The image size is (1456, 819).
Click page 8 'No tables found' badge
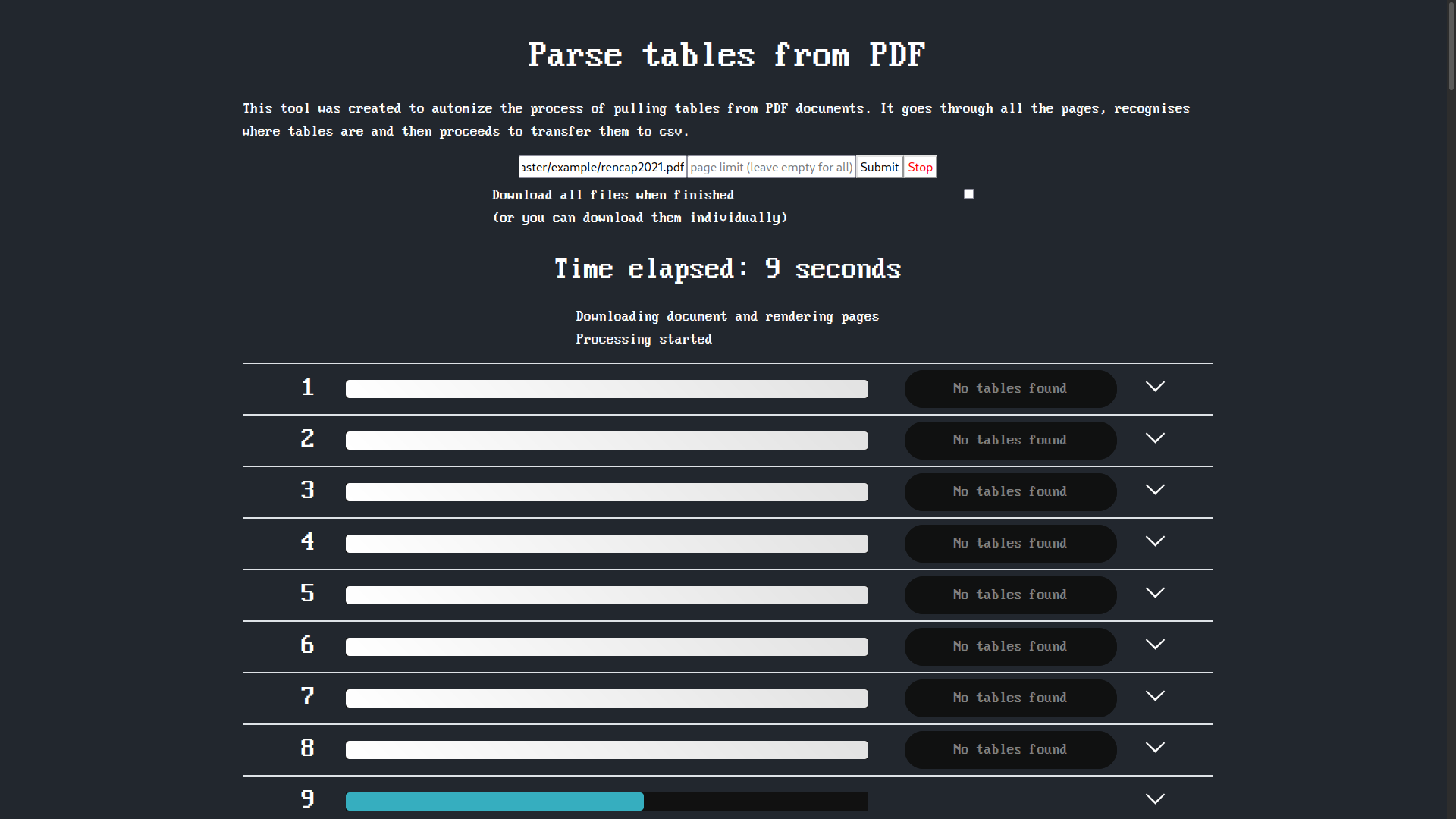click(x=1010, y=750)
